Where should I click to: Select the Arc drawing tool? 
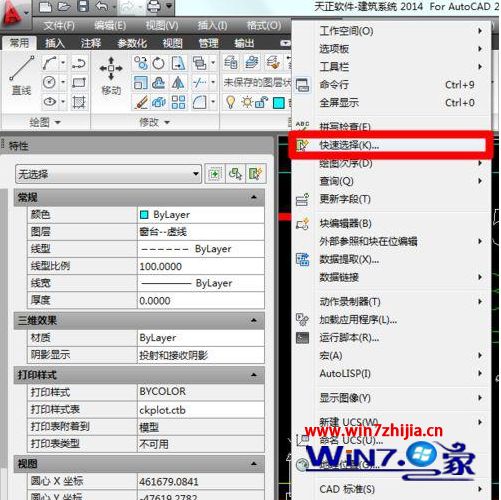pos(50,63)
